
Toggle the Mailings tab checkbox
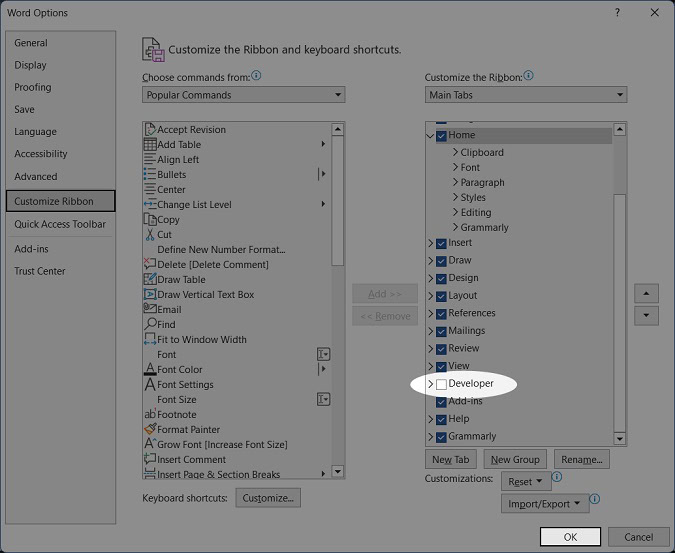tap(441, 331)
